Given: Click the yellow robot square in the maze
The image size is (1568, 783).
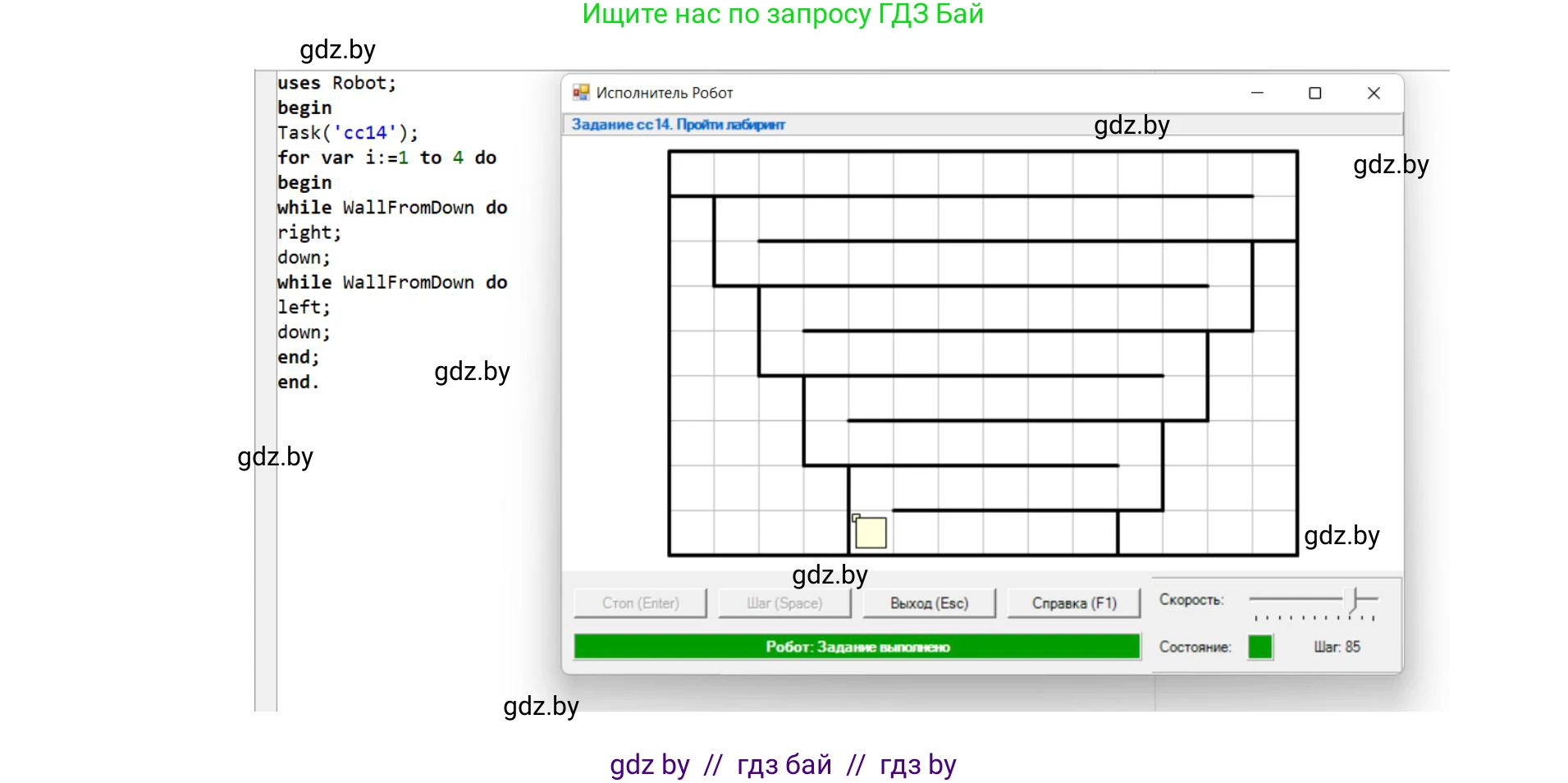Looking at the screenshot, I should coord(871,533).
